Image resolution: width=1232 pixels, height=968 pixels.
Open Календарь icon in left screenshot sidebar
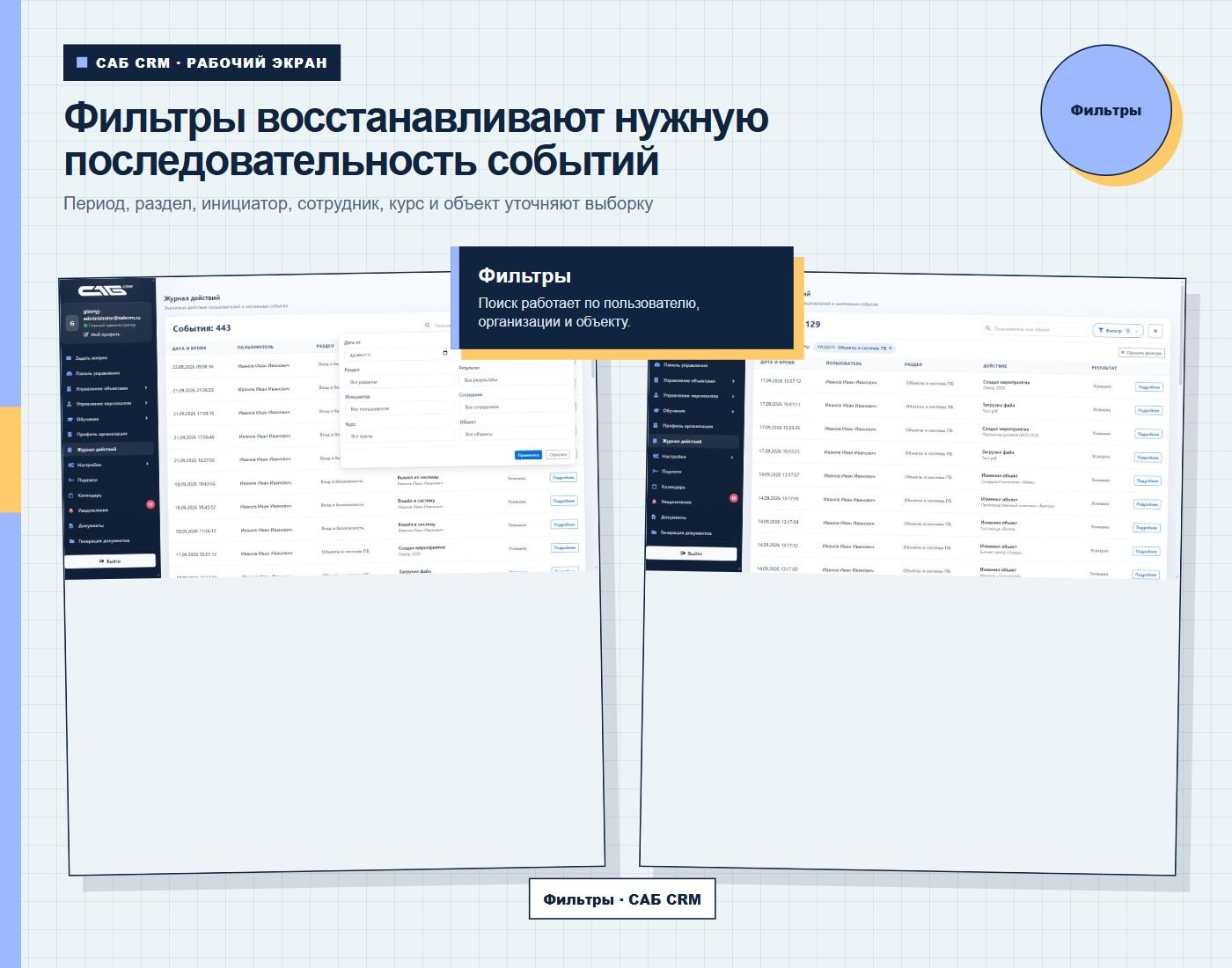click(x=70, y=495)
